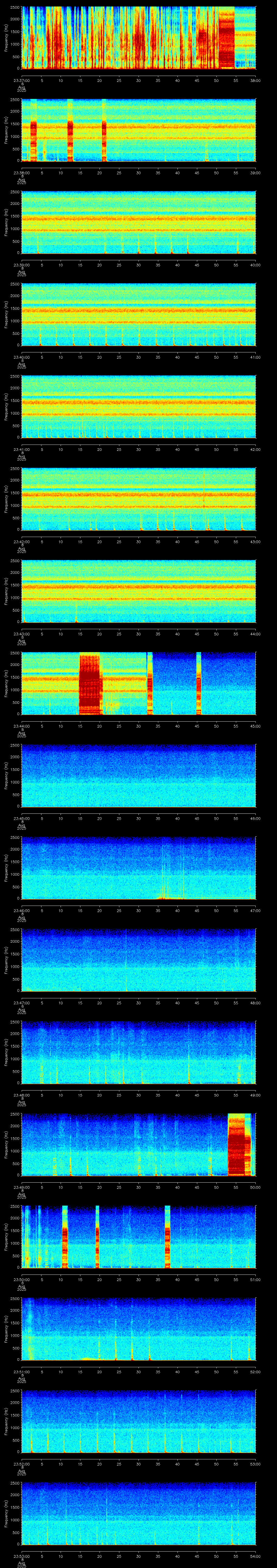The image size is (277, 1568).
Task: Click the 23:44:00 start time label
Action: tap(21, 726)
